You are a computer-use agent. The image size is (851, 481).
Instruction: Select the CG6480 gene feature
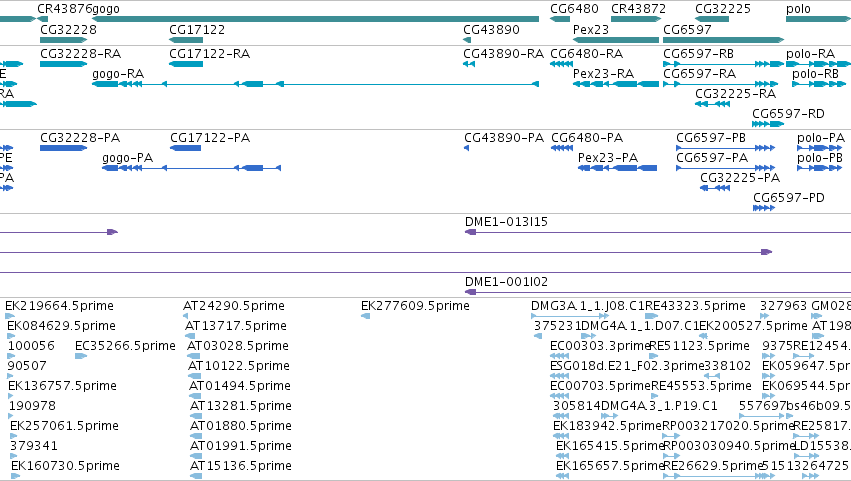(x=560, y=19)
